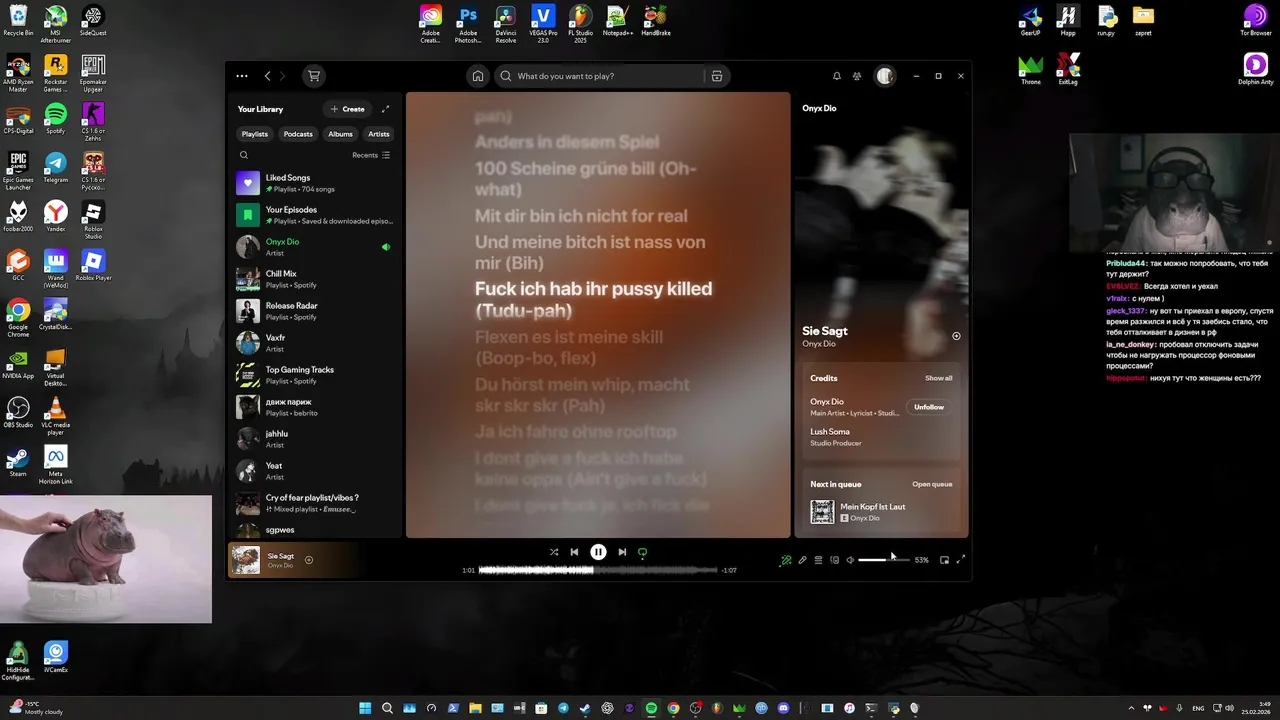Open Yeat artist in library
Viewport: 1280px width, 720px height.
(313, 471)
